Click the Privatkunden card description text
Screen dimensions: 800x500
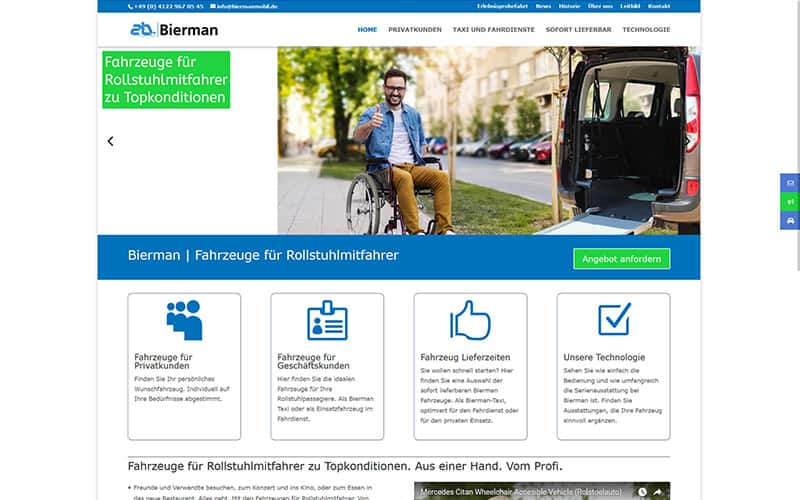[182, 389]
